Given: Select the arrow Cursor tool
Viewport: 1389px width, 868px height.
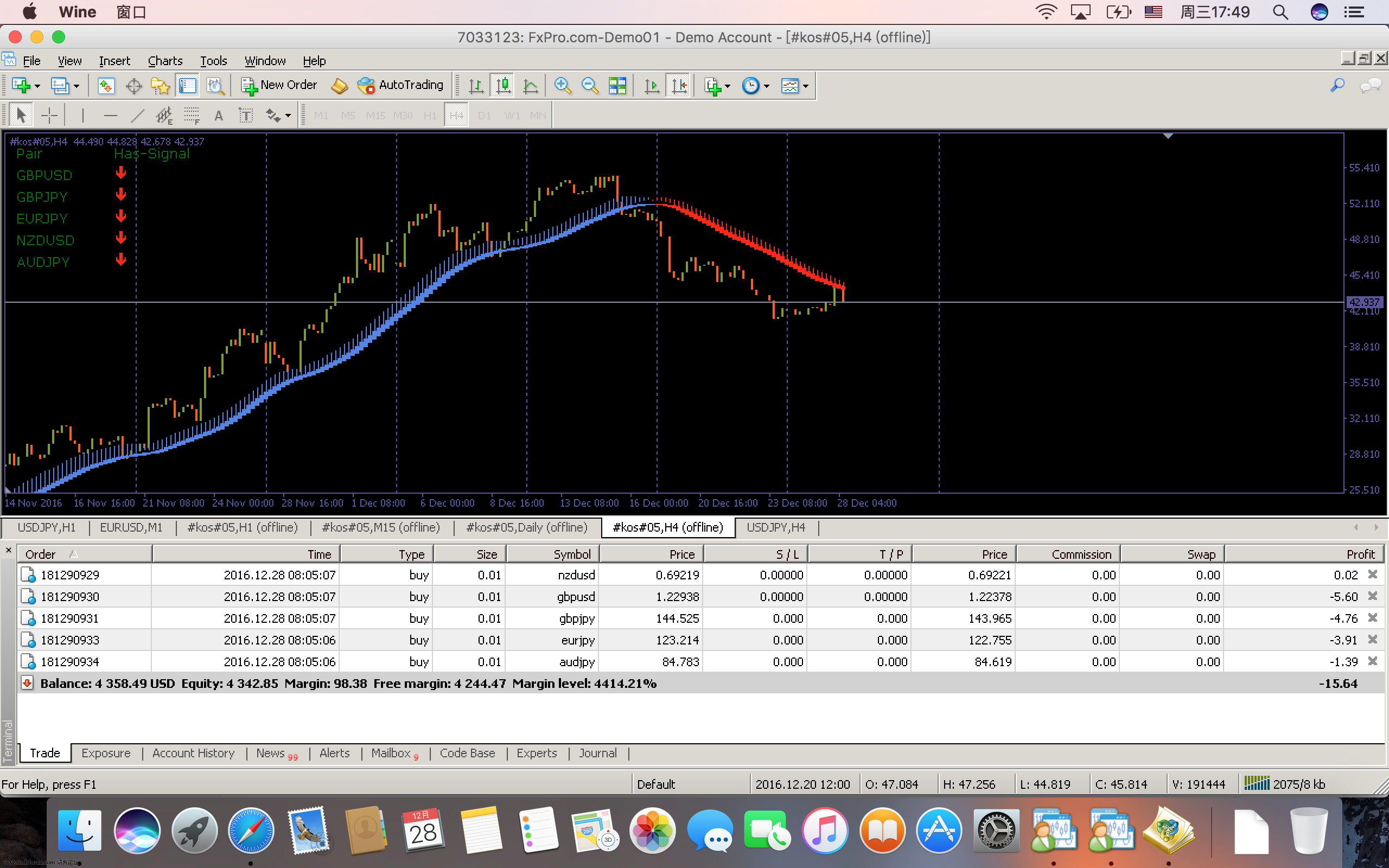Looking at the screenshot, I should click(21, 116).
